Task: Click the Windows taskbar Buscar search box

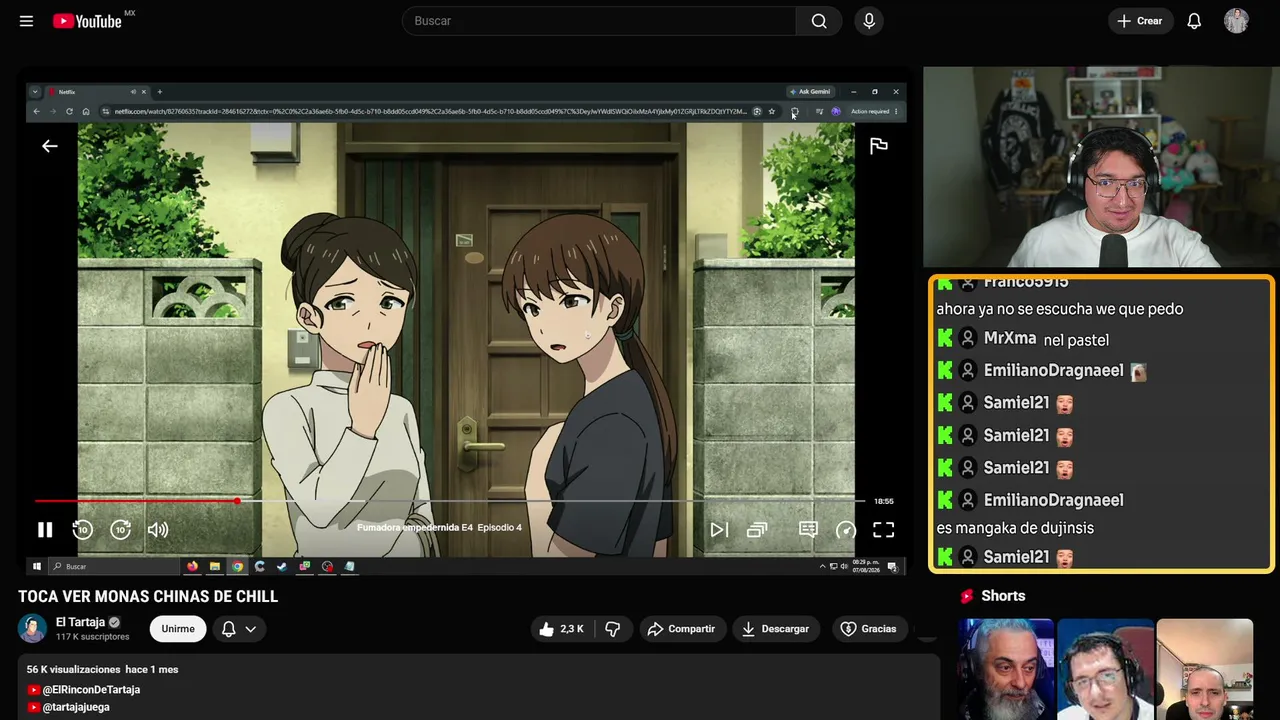Action: pos(112,566)
